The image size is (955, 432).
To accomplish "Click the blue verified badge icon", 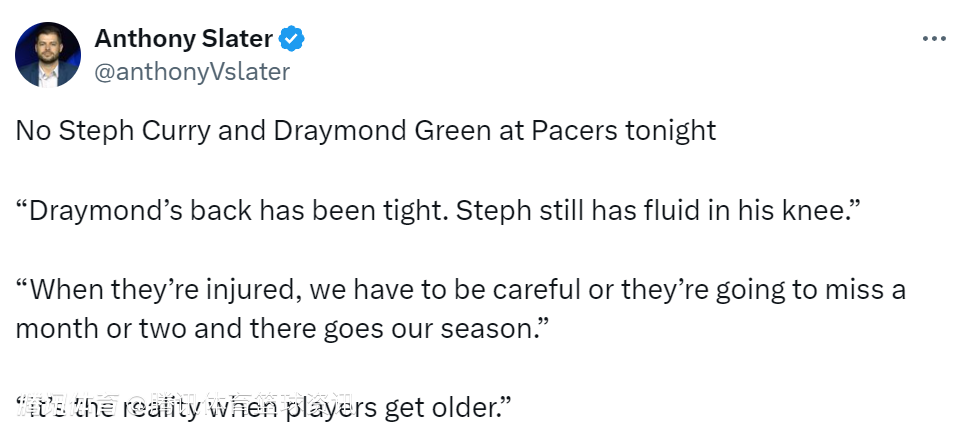I will point(292,39).
